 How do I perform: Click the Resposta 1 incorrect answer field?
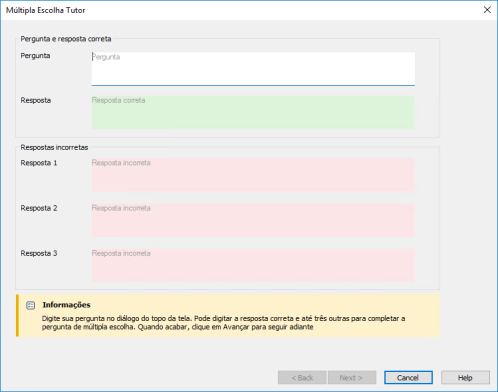(x=253, y=175)
